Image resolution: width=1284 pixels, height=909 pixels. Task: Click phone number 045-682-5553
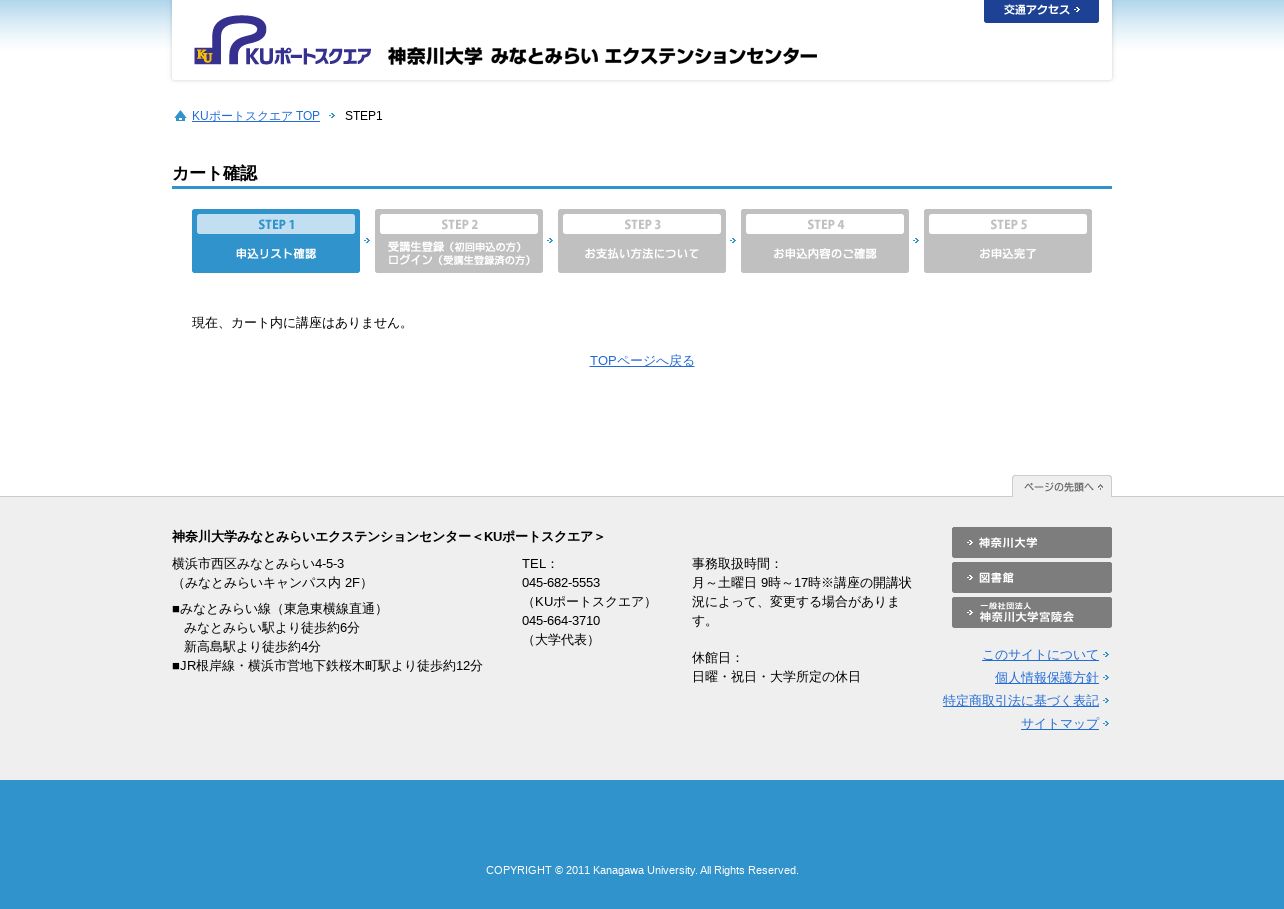click(x=561, y=583)
